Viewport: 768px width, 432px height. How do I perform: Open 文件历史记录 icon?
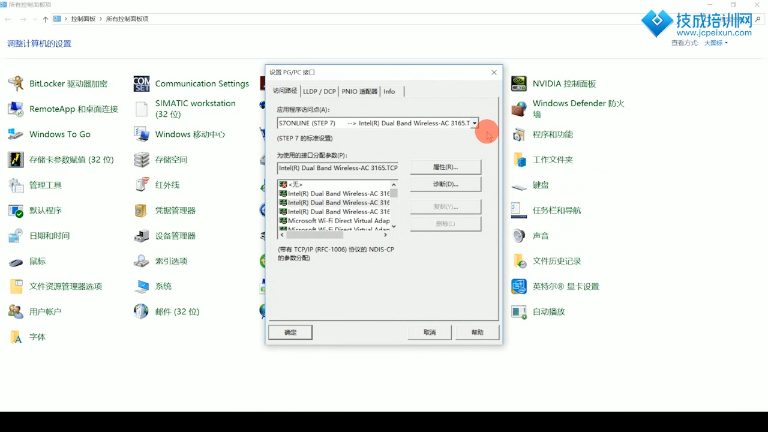pyautogui.click(x=519, y=261)
